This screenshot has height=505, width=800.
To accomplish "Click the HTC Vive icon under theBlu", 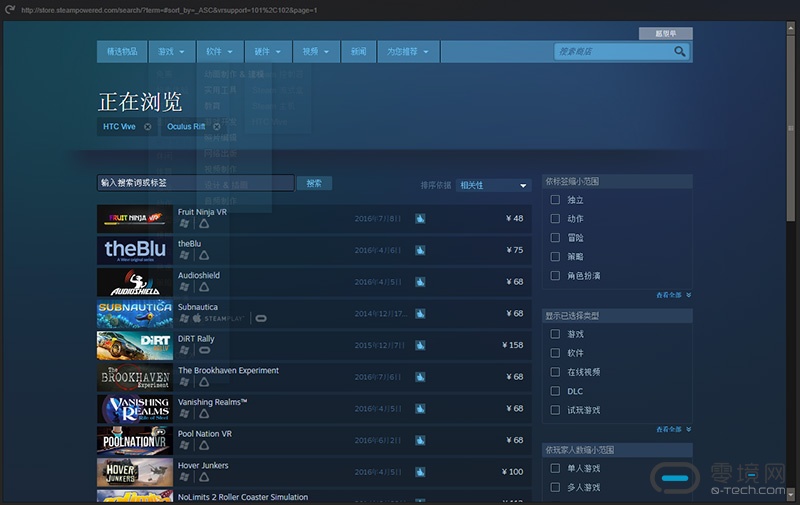I will (203, 255).
